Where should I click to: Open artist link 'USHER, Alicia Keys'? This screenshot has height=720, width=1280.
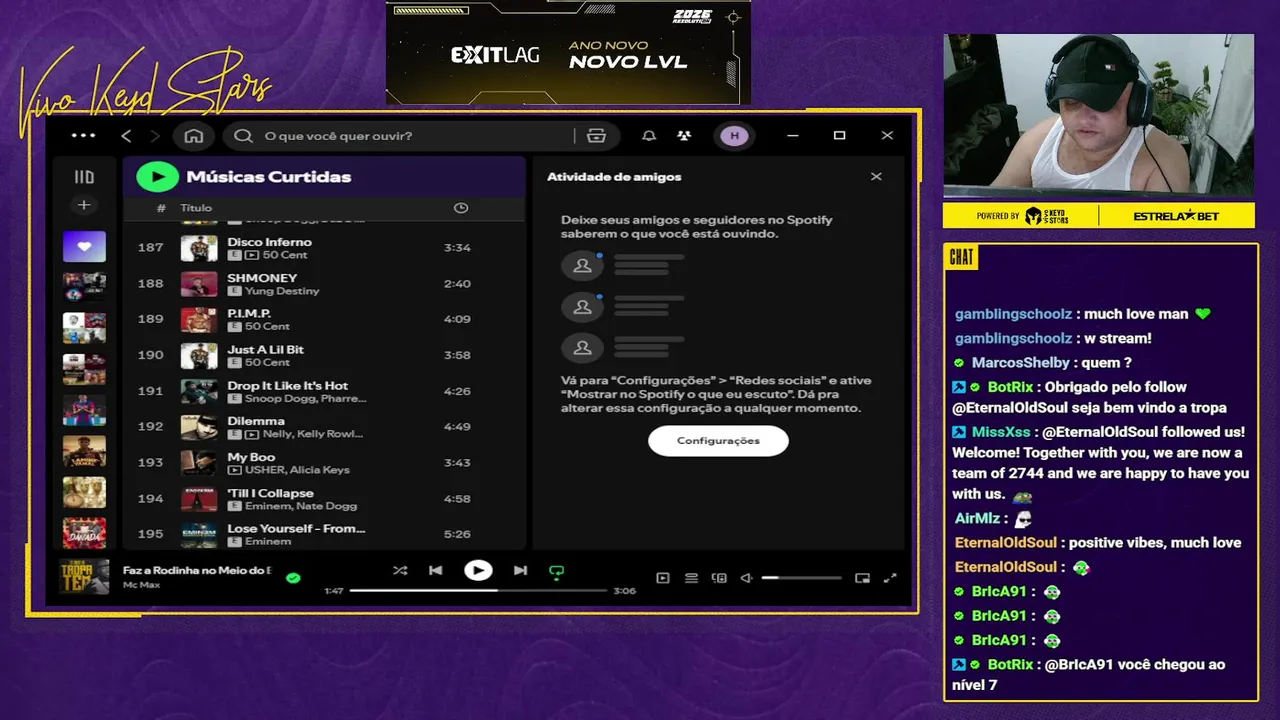298,470
